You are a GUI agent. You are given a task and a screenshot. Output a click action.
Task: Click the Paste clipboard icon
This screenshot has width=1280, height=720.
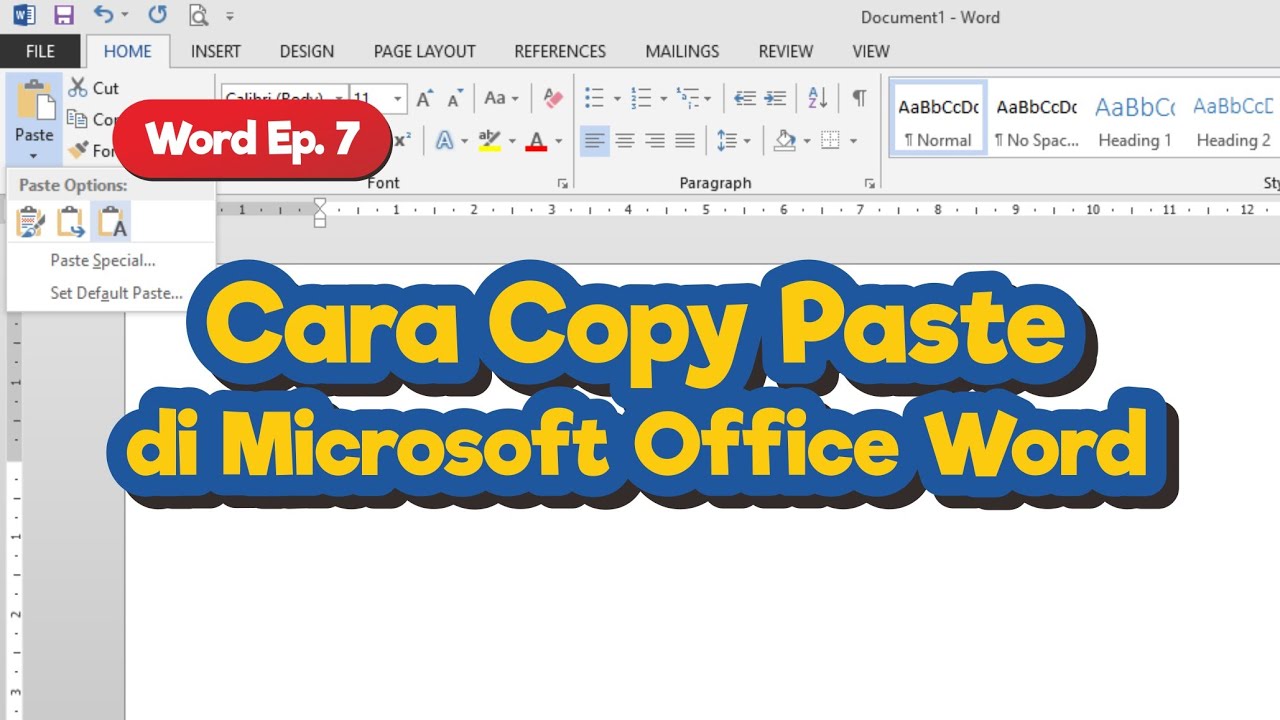[x=35, y=100]
